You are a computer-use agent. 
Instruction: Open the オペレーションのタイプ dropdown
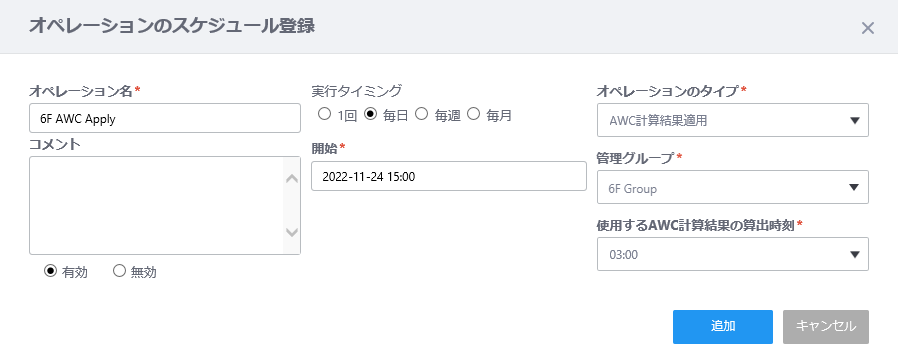coord(732,120)
